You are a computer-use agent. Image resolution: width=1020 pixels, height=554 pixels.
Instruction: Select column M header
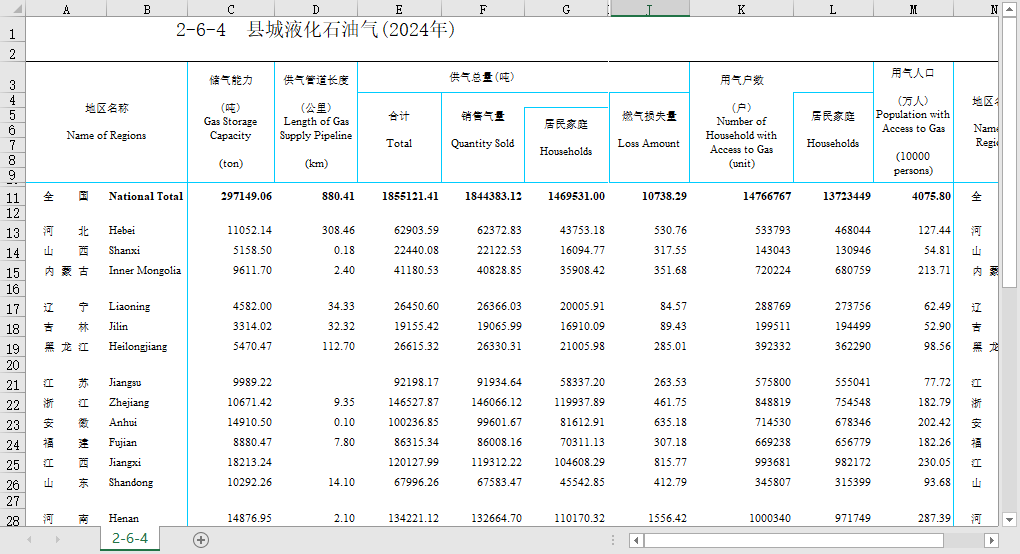(x=913, y=9)
